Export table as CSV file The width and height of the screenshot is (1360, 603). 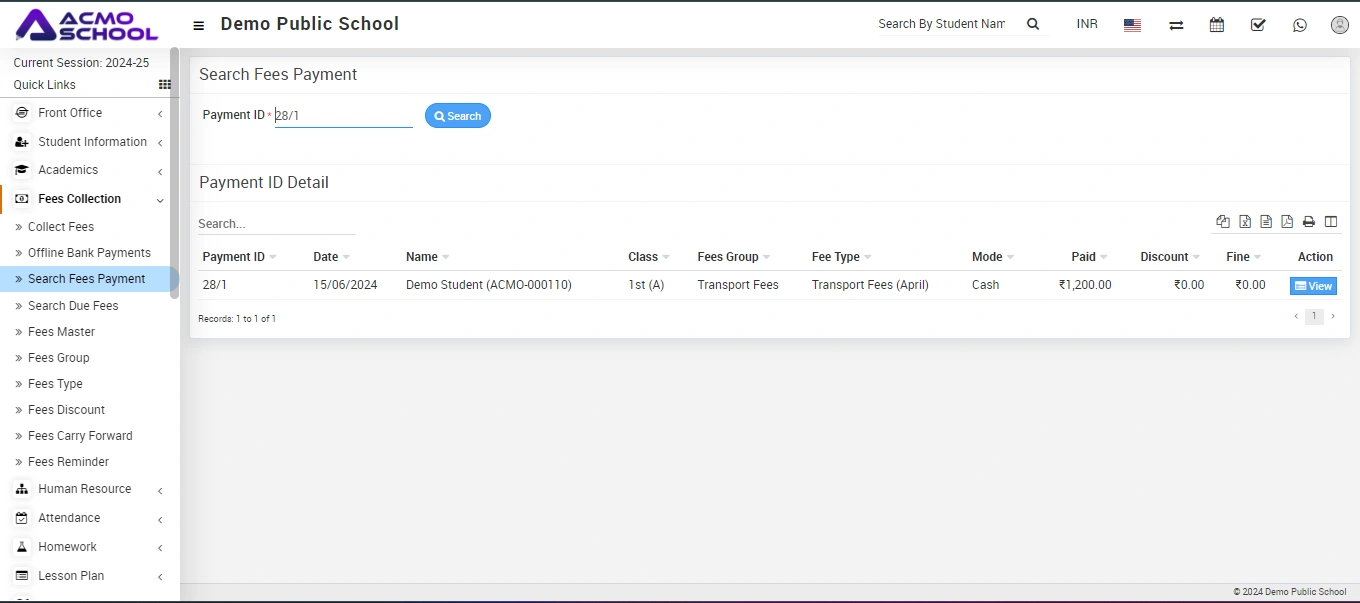coord(1266,222)
